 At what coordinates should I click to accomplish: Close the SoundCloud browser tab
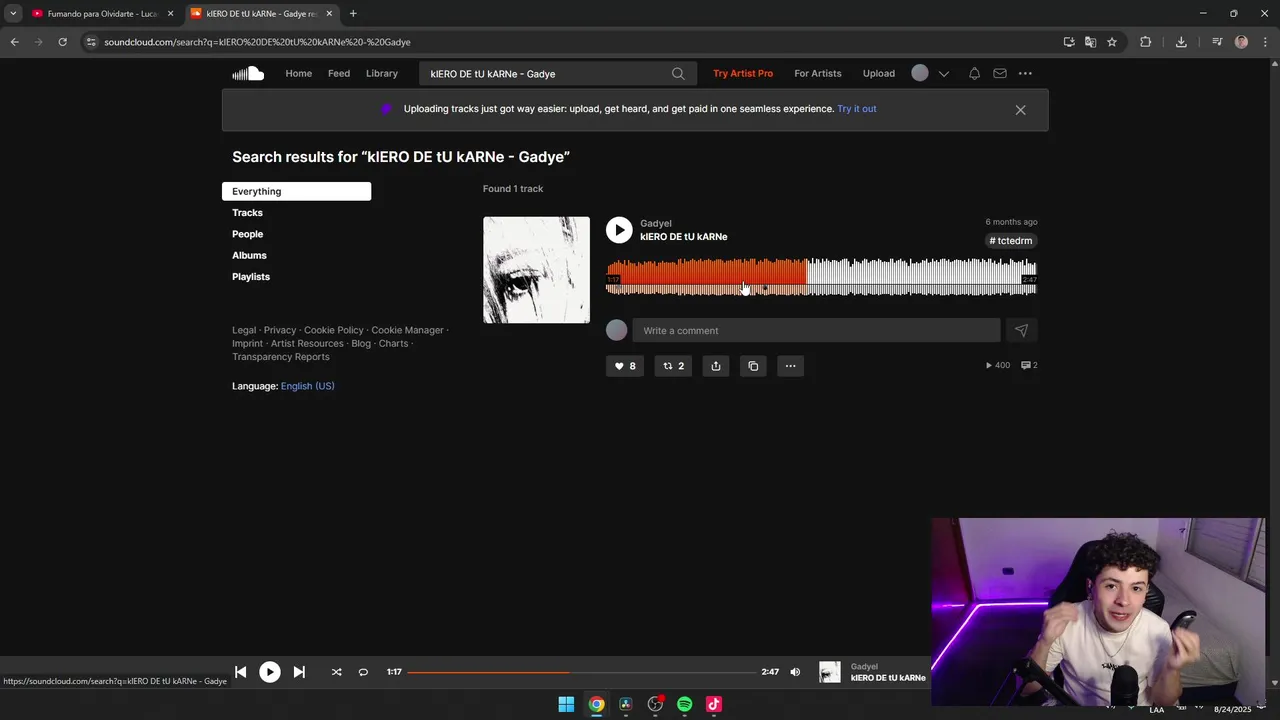click(x=329, y=14)
